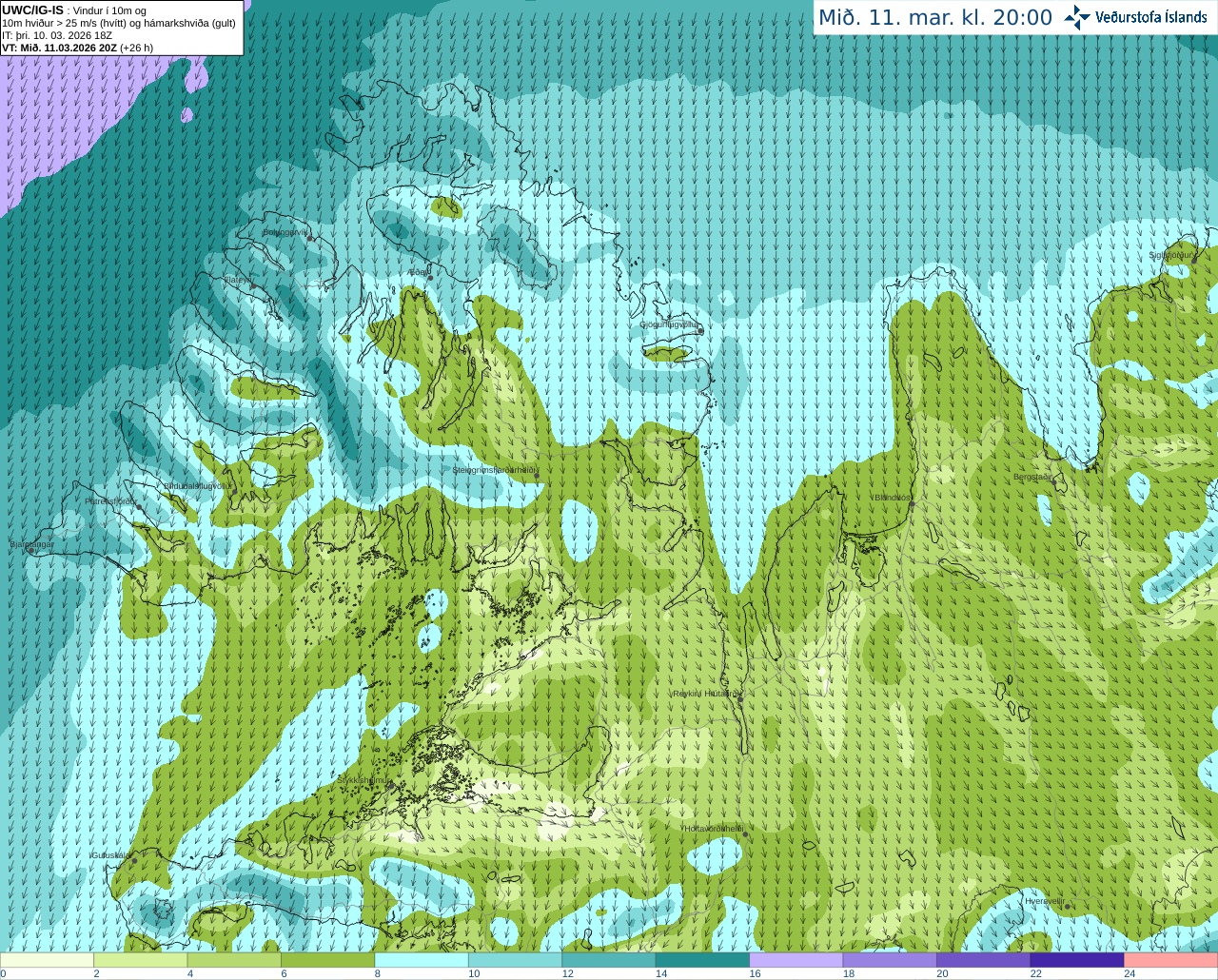Click the legend tick label '8'
Viewport: 1218px width, 980px height.
click(378, 973)
